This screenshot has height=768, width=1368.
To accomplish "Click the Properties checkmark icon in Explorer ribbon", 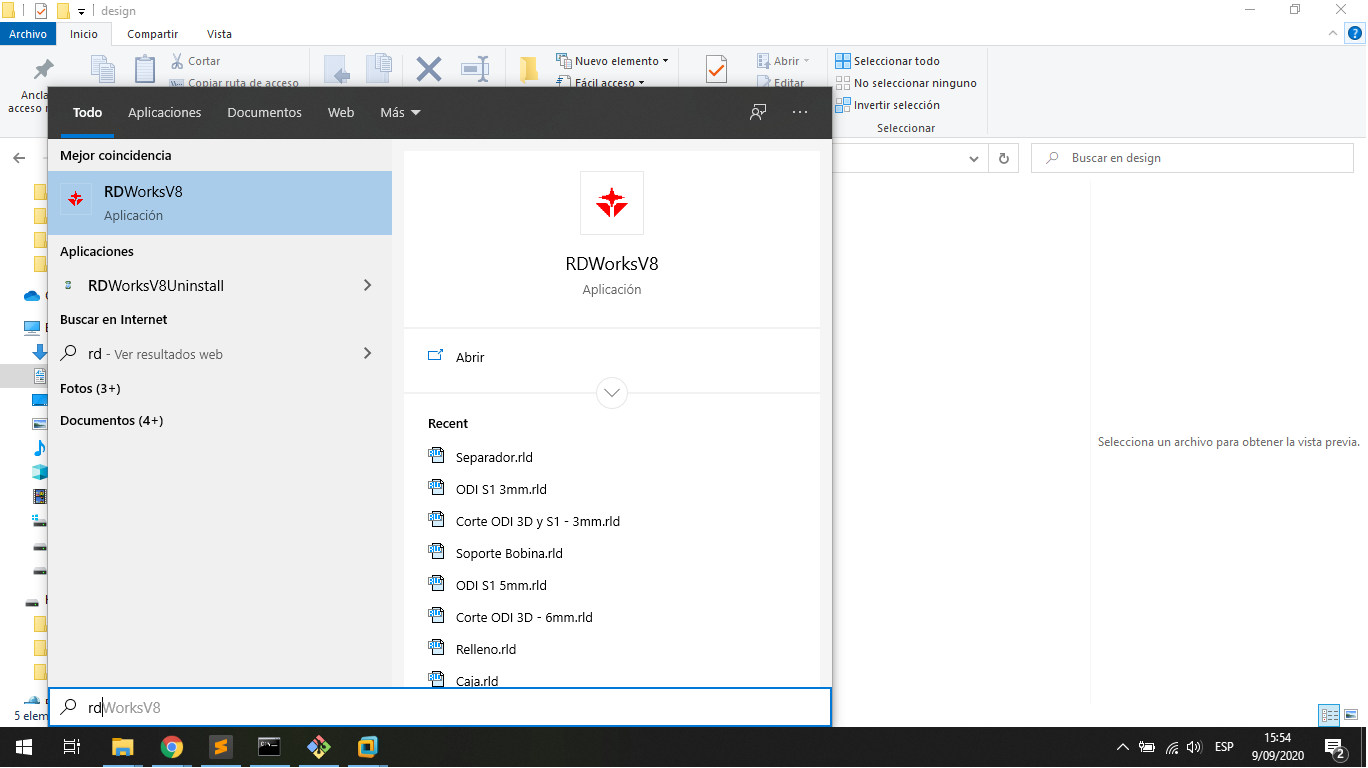I will pyautogui.click(x=716, y=69).
